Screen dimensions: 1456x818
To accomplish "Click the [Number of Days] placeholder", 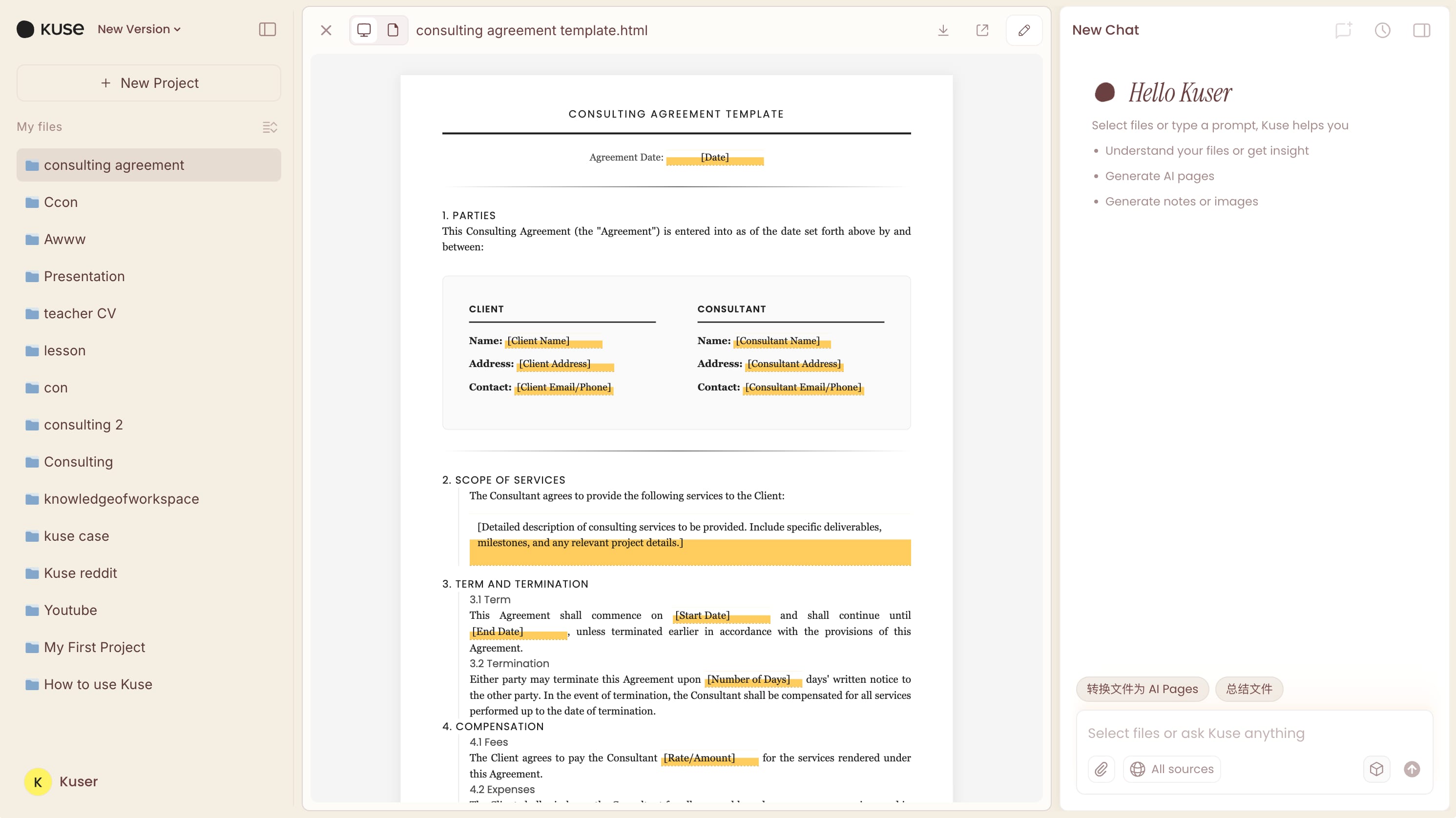I will click(754, 679).
